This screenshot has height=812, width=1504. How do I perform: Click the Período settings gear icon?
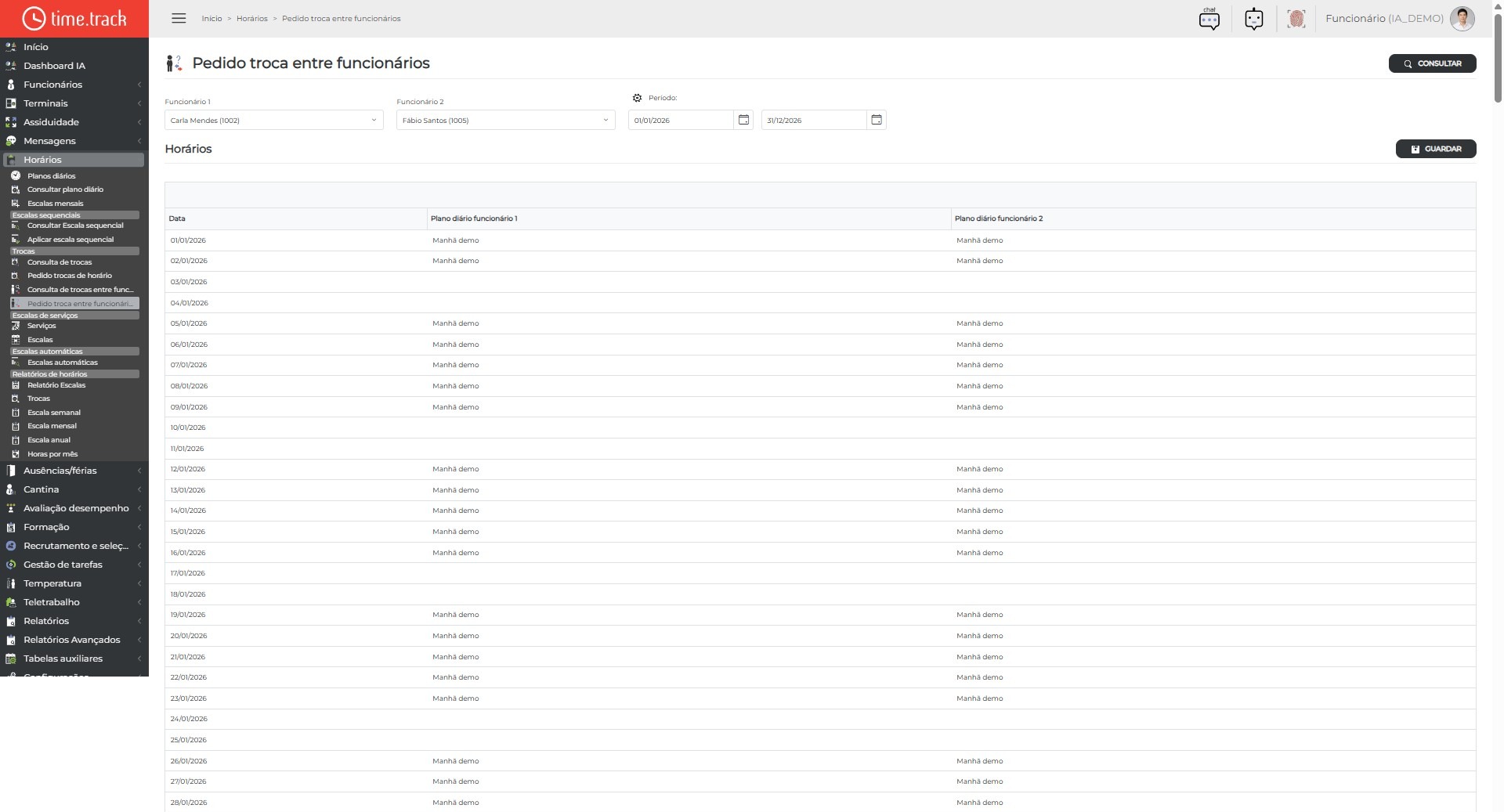coord(637,98)
